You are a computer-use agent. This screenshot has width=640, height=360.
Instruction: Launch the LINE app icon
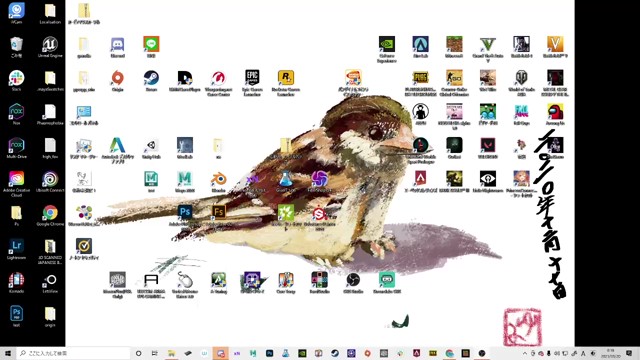pyautogui.click(x=151, y=47)
